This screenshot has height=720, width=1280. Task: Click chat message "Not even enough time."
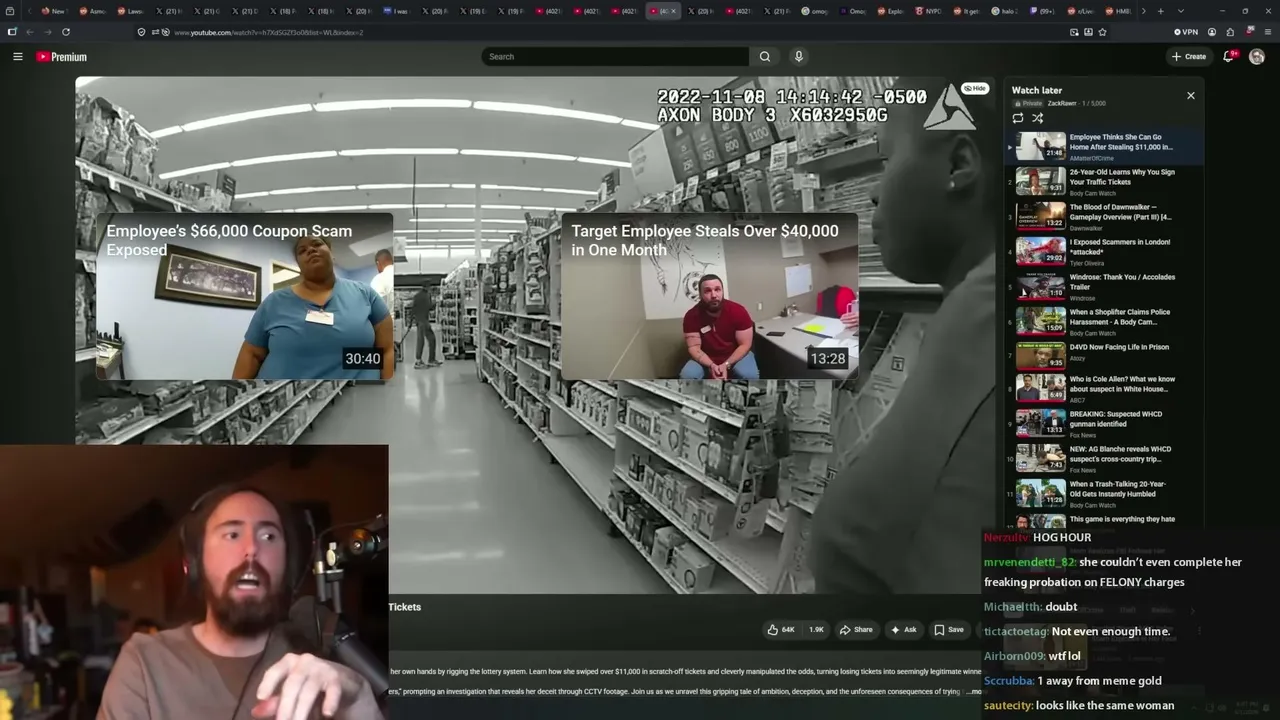pyautogui.click(x=1111, y=632)
